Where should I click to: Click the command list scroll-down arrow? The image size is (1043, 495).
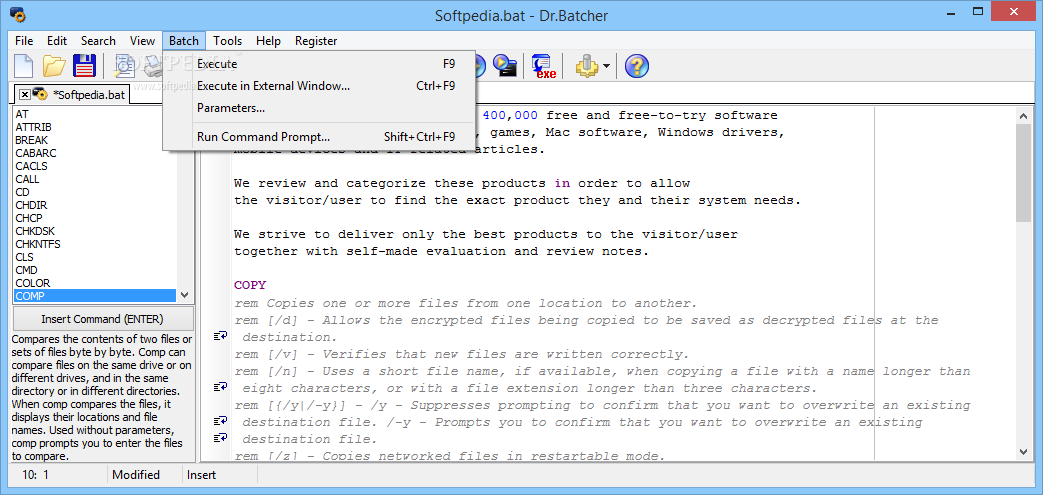click(184, 295)
